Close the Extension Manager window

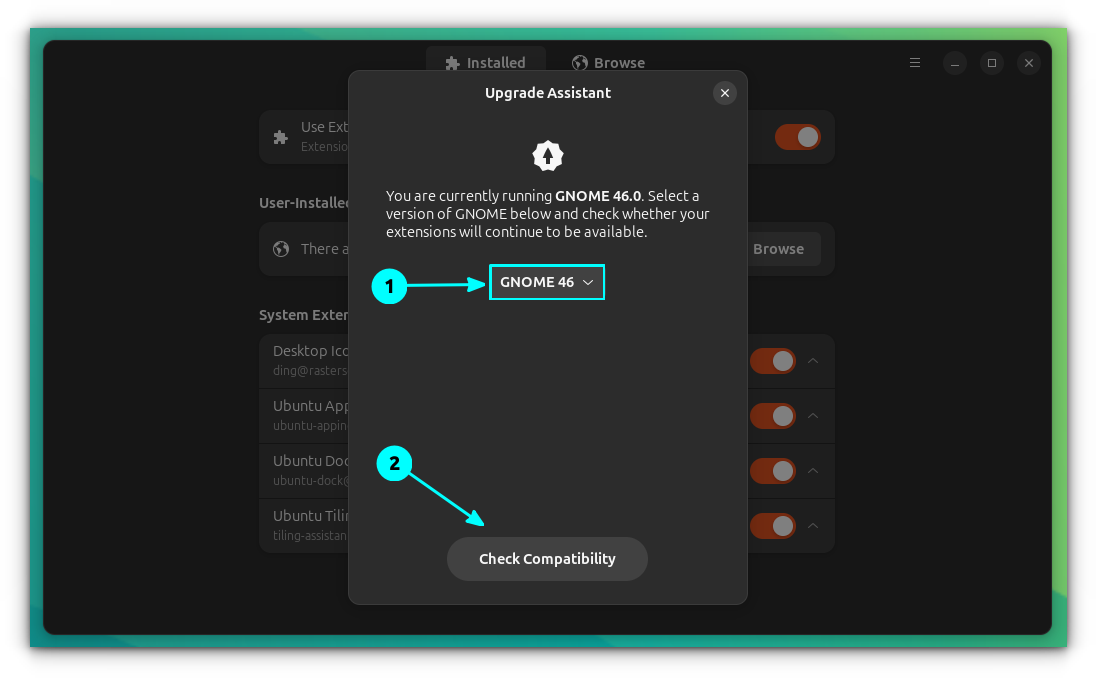tap(1029, 63)
